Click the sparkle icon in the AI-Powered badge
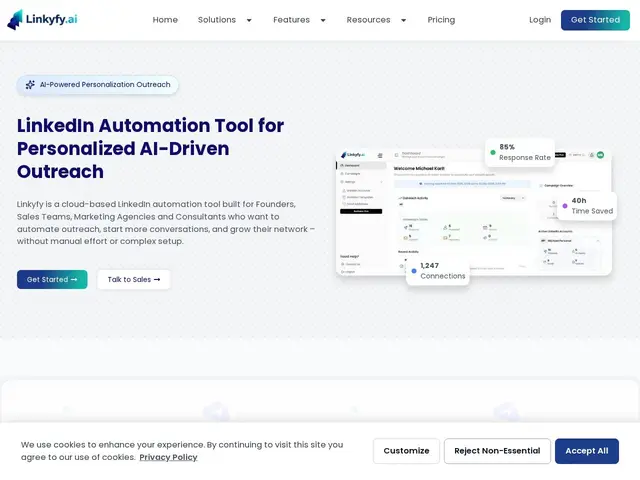This screenshot has width=640, height=480. pos(30,85)
